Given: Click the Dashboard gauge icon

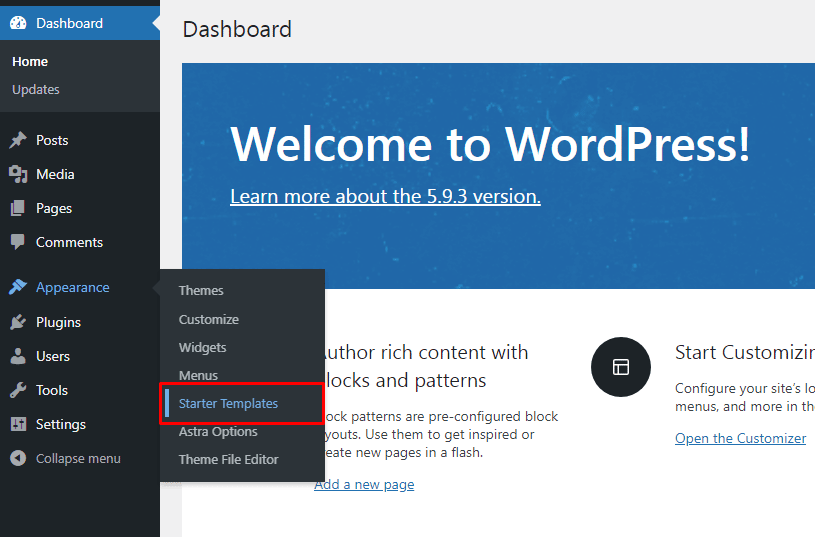Looking at the screenshot, I should click(x=18, y=23).
